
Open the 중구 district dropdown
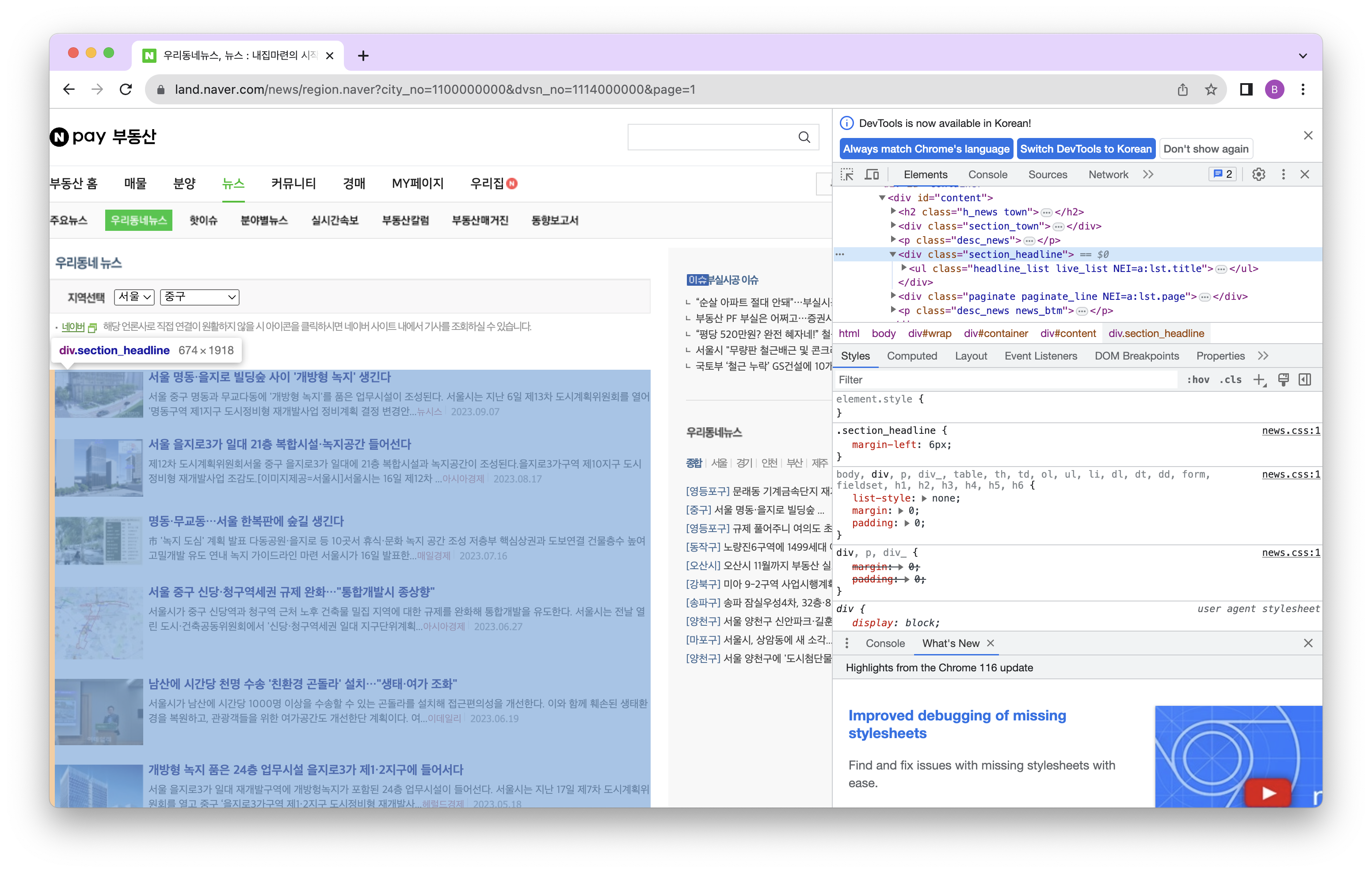coord(199,296)
